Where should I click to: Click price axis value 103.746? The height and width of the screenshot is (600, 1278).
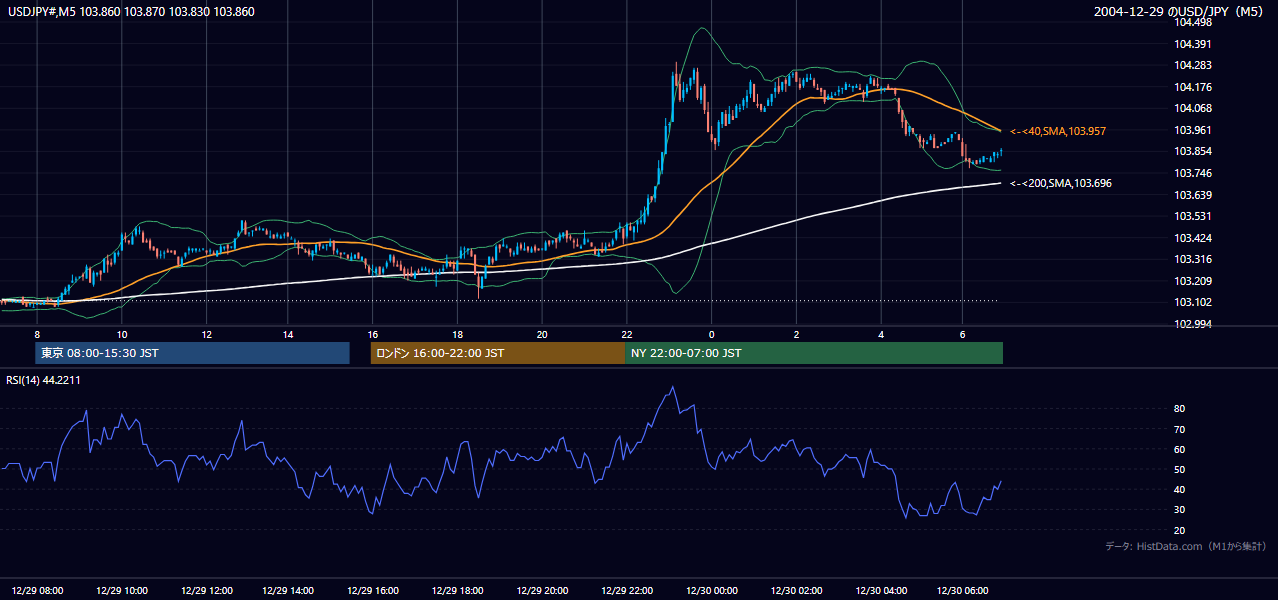(1194, 173)
